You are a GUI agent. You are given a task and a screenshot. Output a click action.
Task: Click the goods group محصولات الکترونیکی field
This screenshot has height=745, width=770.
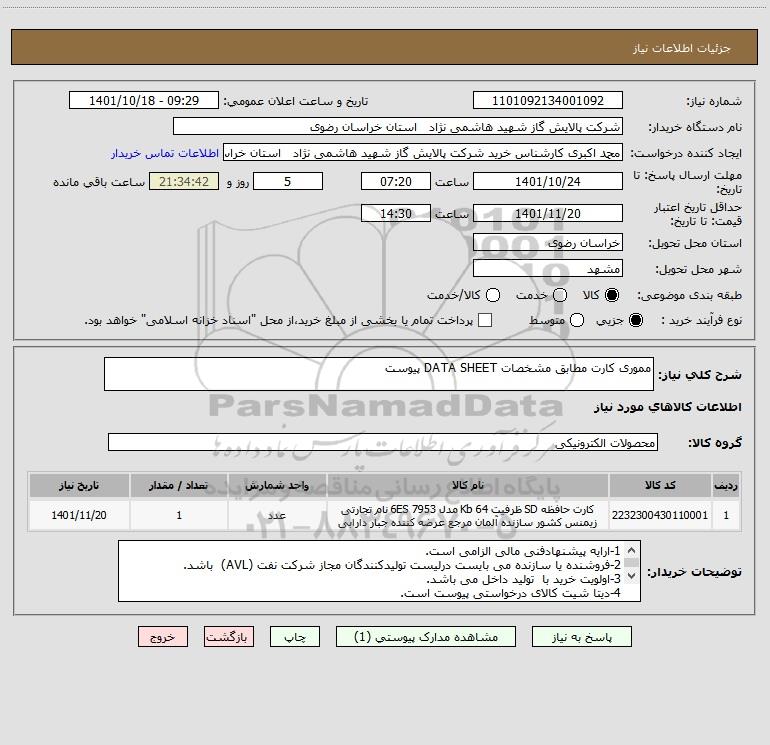383,442
